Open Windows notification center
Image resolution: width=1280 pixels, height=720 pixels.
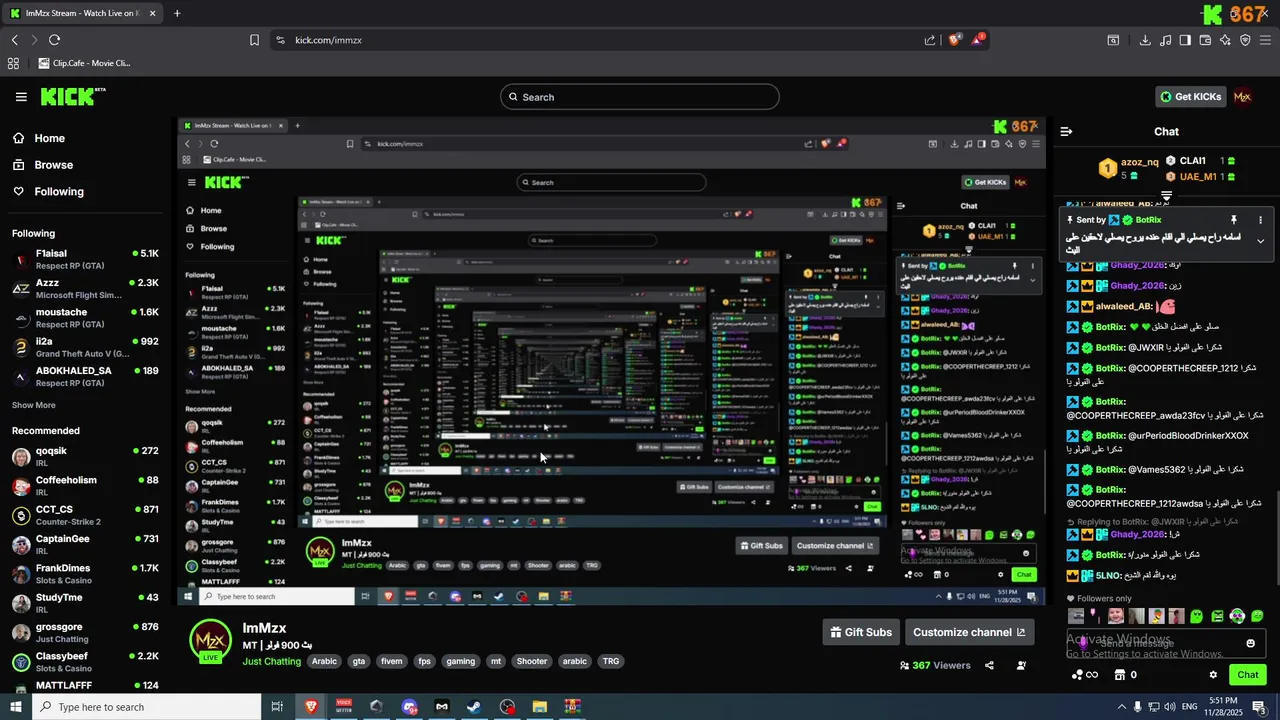tap(1259, 707)
